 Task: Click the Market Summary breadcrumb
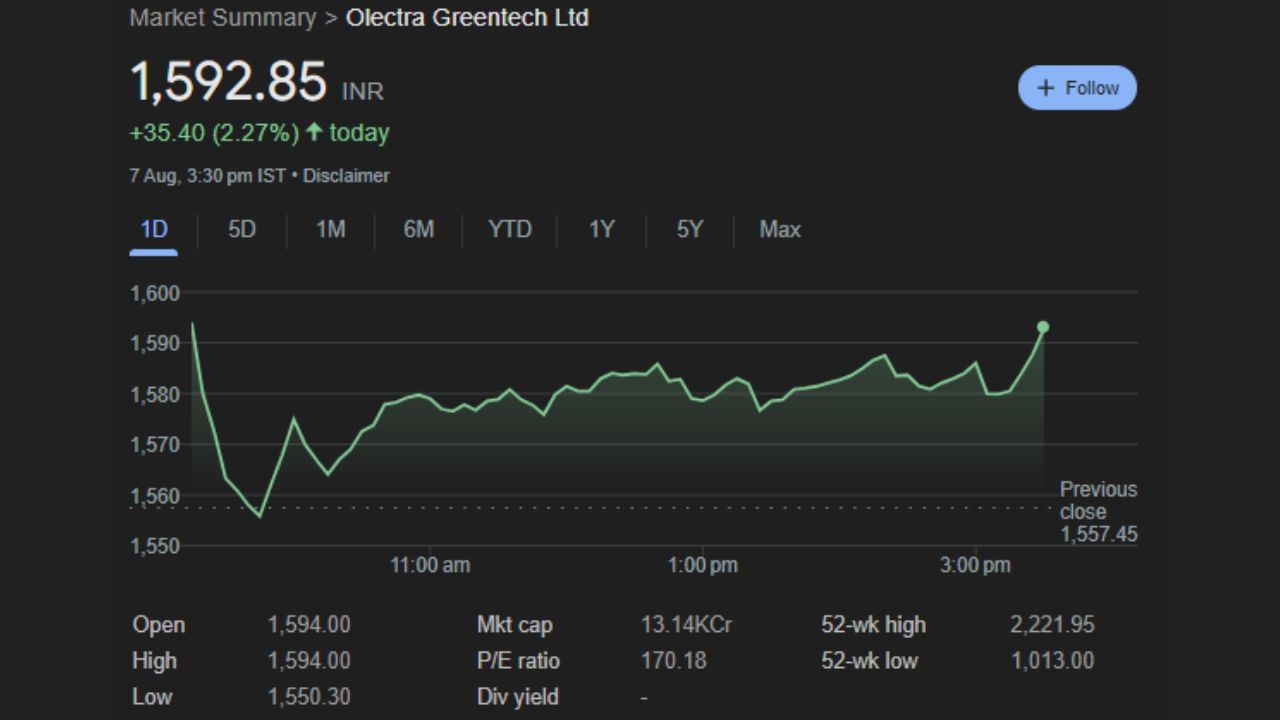[x=222, y=18]
